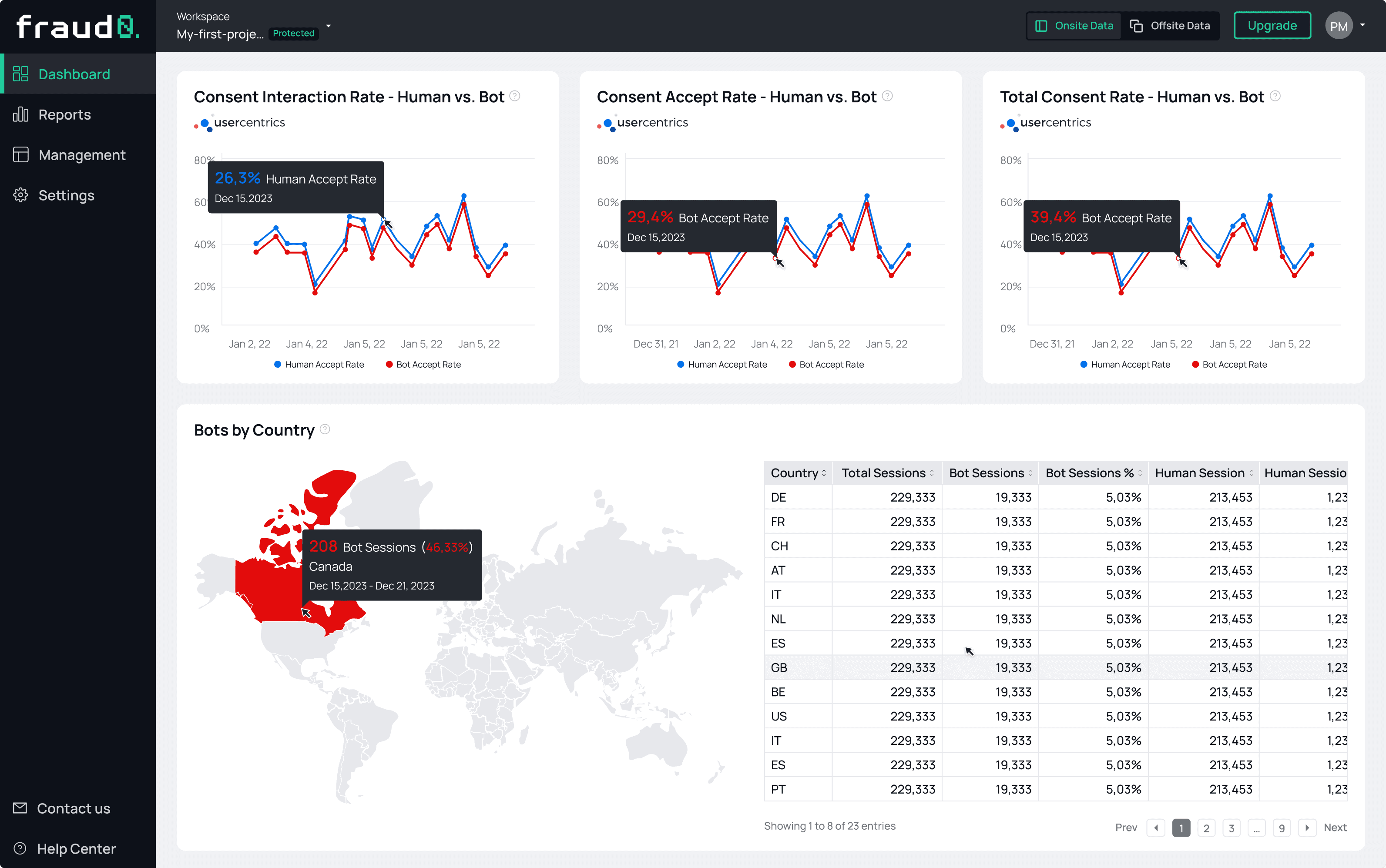Switch to Offsite Data view
The image size is (1386, 868).
coord(1170,26)
